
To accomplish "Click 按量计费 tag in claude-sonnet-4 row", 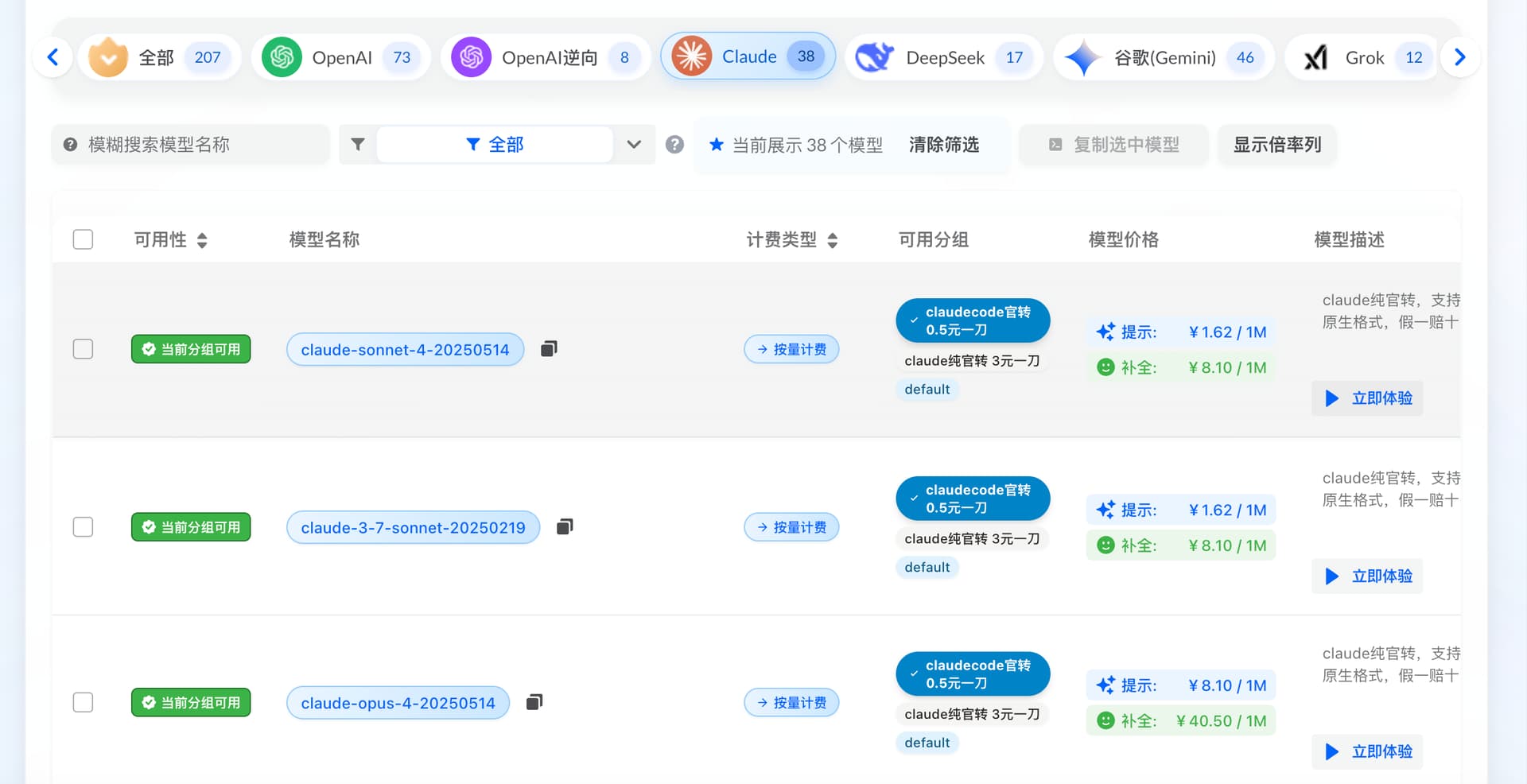I will pos(791,349).
